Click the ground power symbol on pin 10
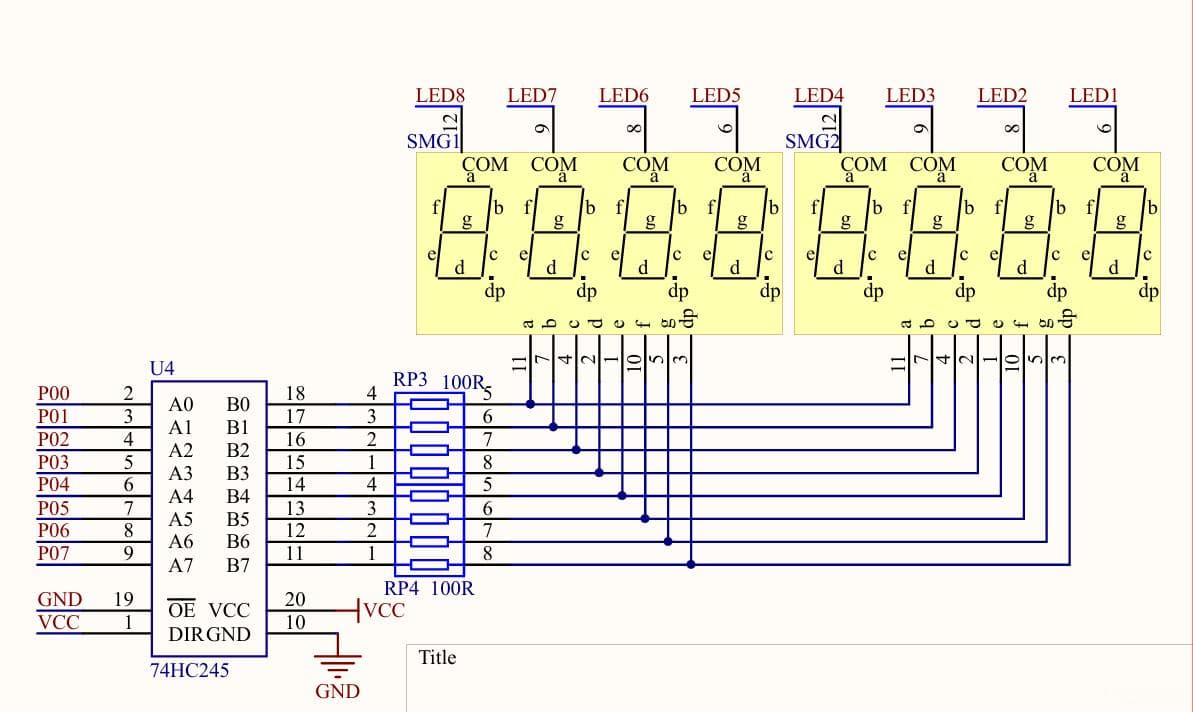 337,666
